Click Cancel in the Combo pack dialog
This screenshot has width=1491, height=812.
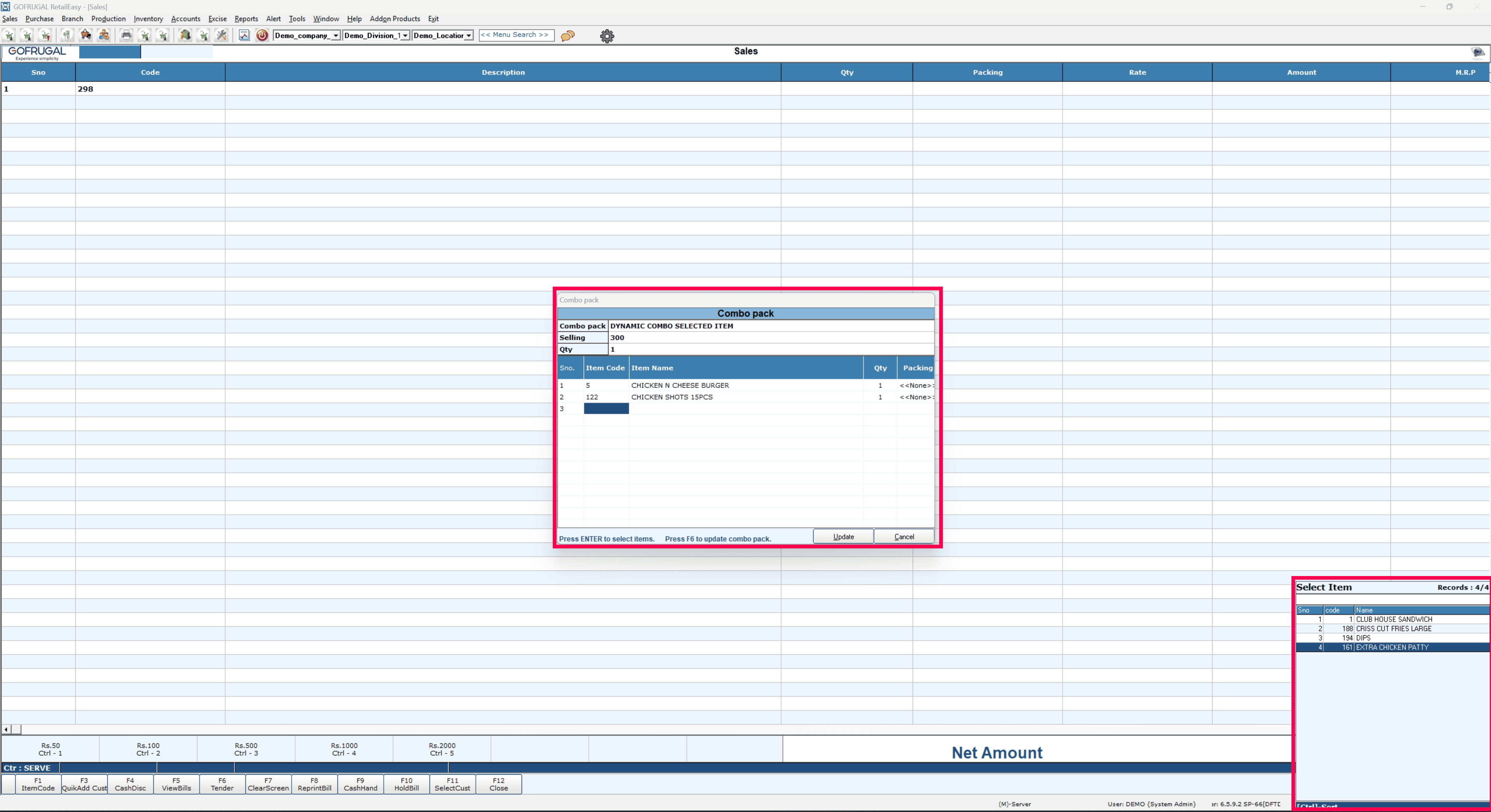pos(903,537)
